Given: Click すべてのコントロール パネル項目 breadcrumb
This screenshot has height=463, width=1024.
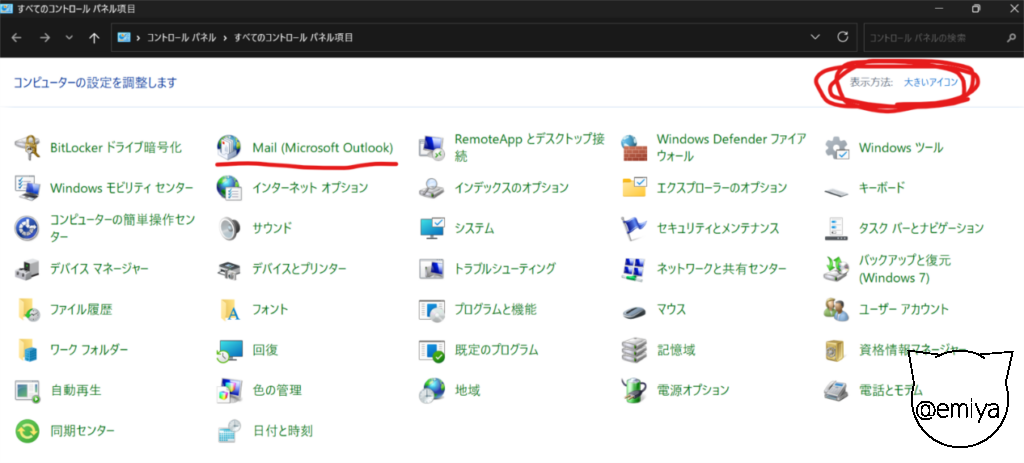Looking at the screenshot, I should [293, 37].
